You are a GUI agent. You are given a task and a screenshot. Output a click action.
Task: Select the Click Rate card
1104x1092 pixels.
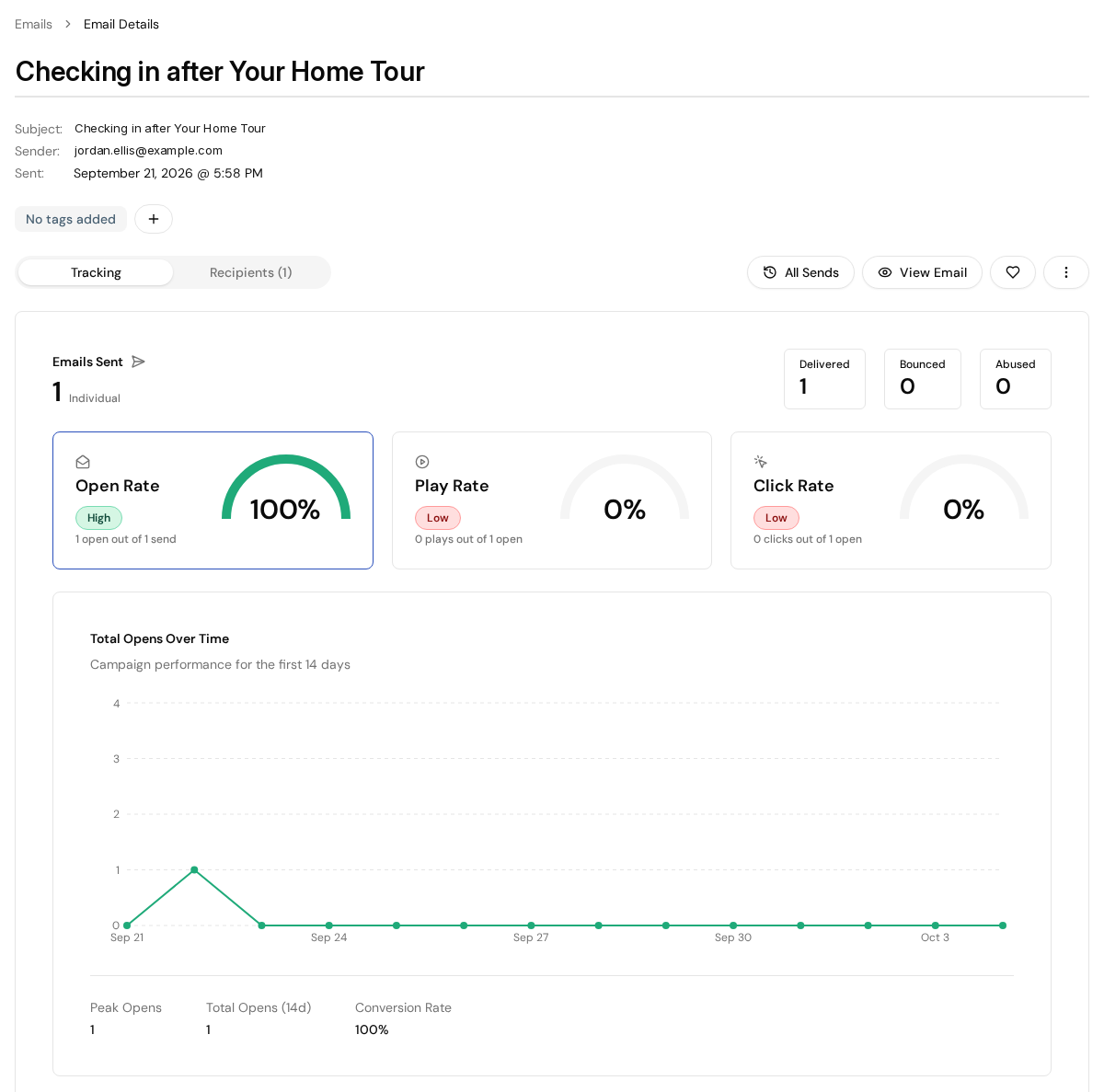(x=891, y=500)
